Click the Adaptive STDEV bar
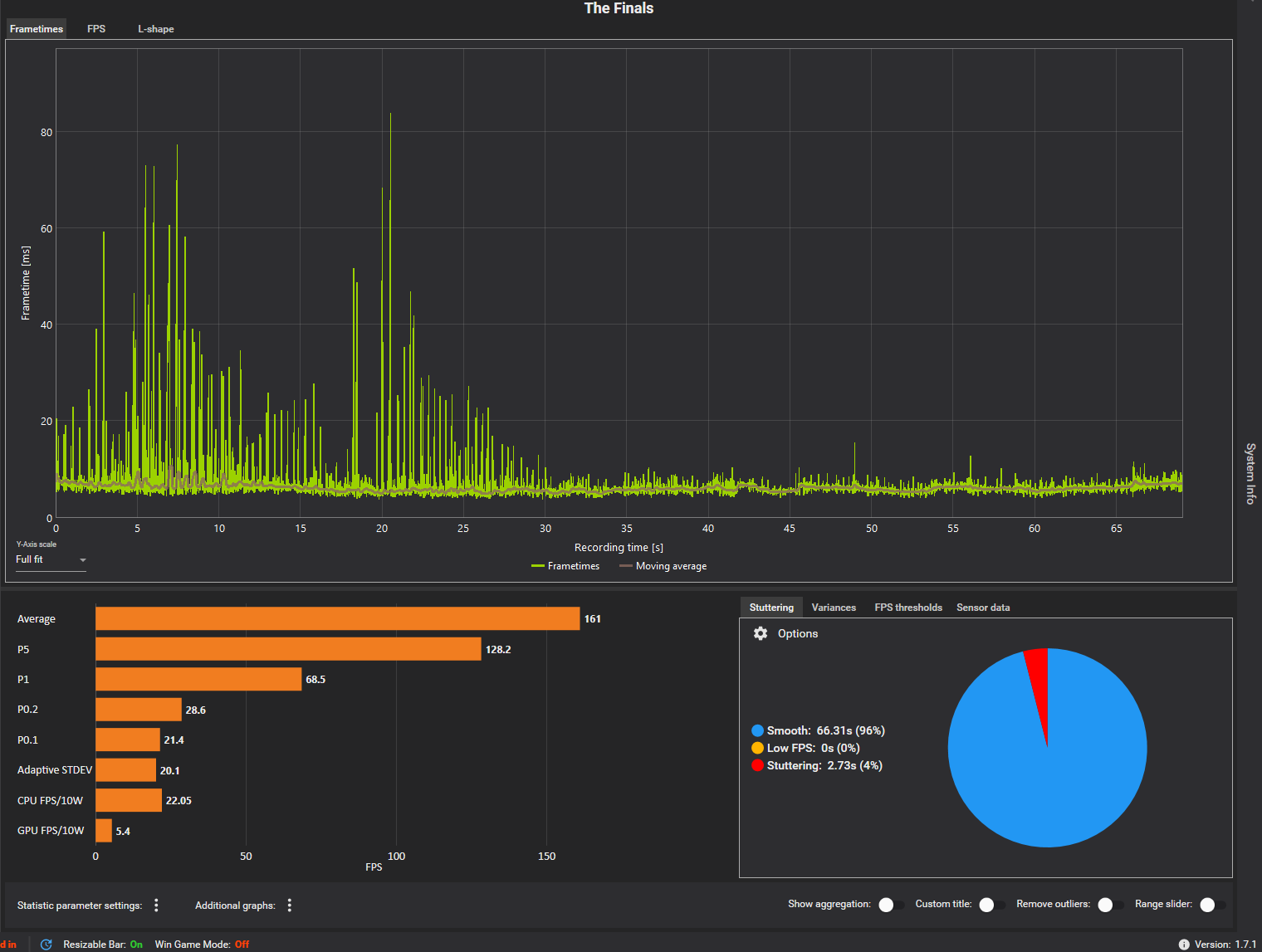The image size is (1262, 952). click(x=125, y=770)
